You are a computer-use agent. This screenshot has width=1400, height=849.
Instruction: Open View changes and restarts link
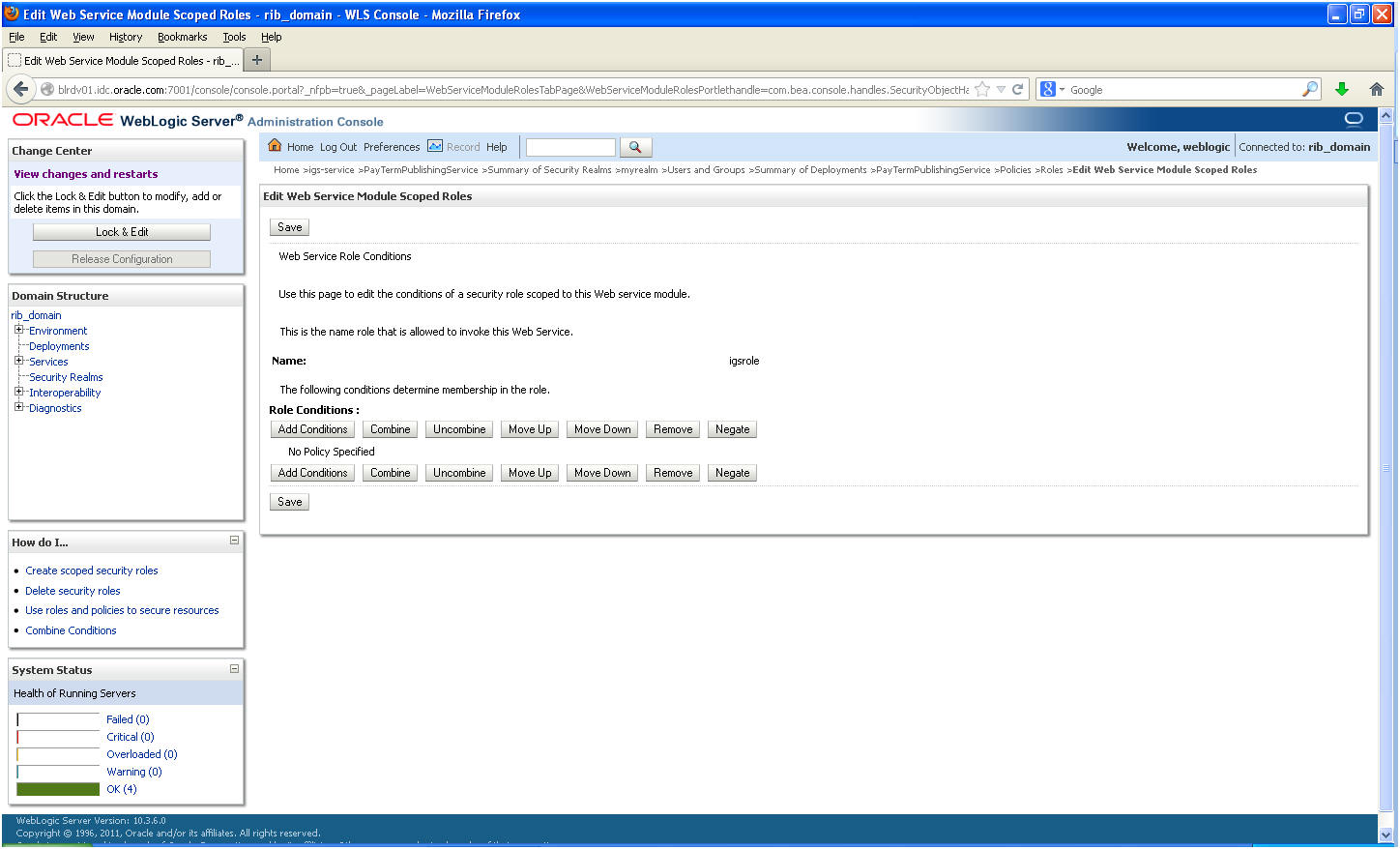click(x=86, y=174)
